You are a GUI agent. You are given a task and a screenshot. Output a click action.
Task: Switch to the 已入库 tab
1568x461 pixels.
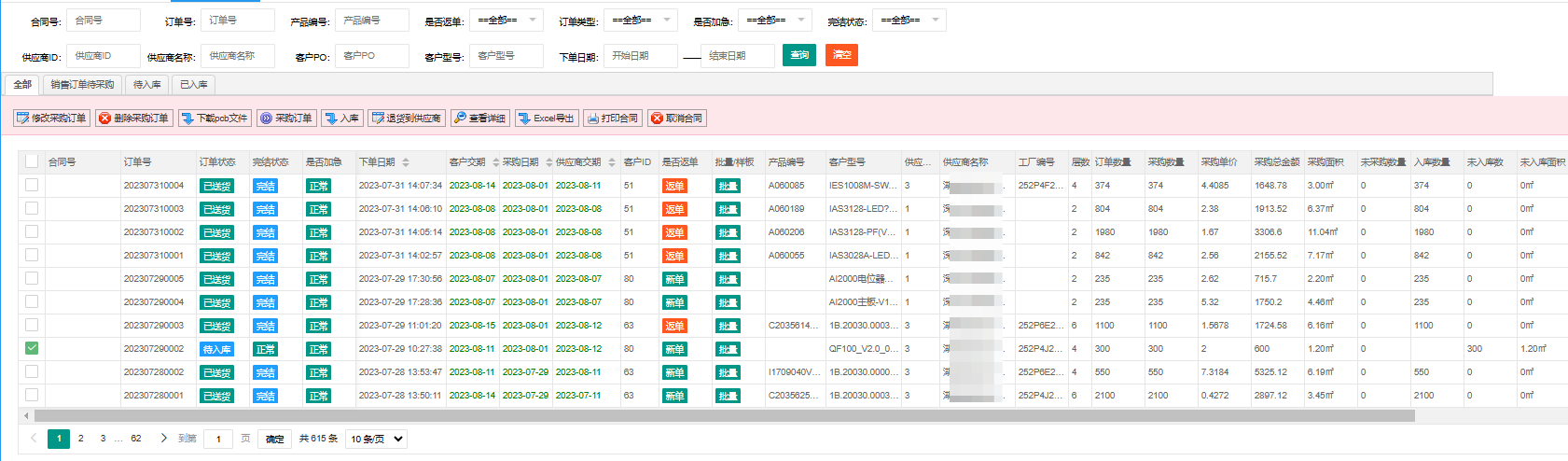(x=194, y=85)
